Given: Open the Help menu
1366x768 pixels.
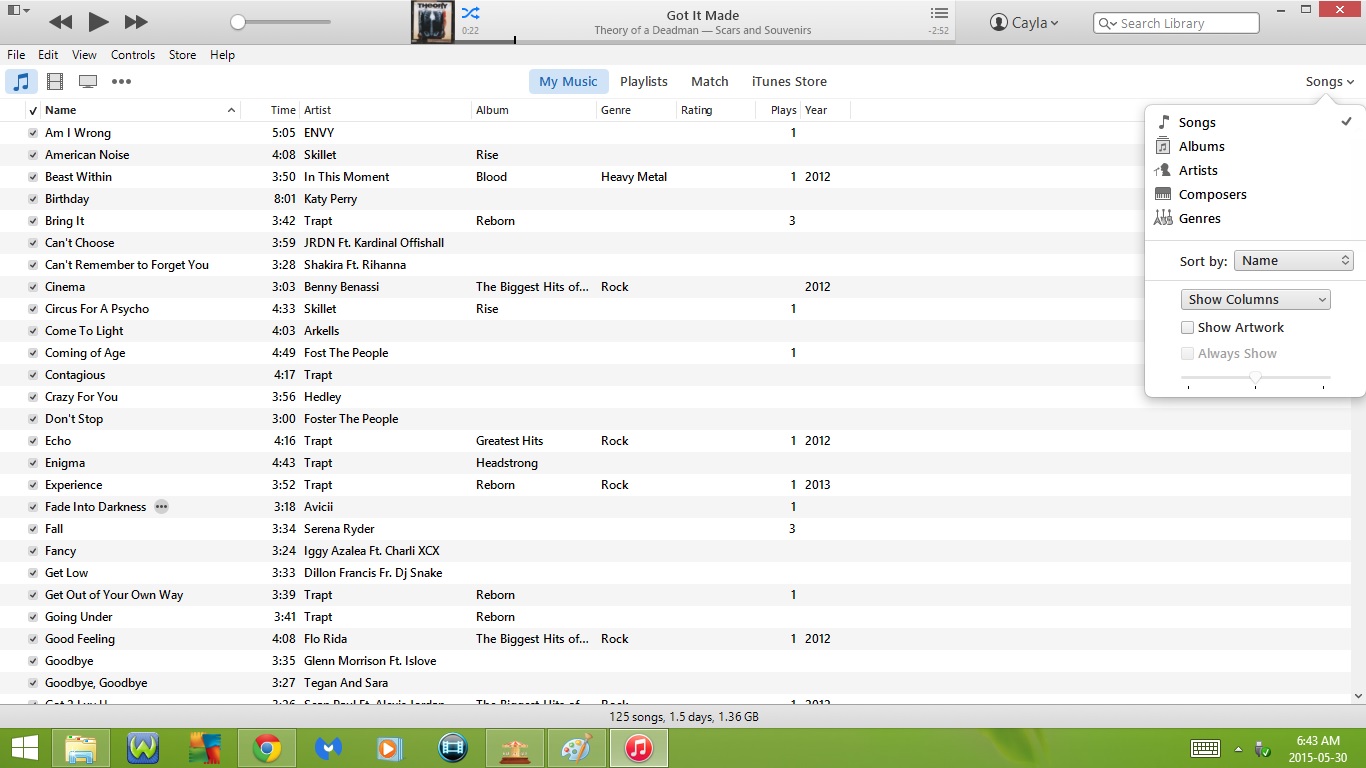Looking at the screenshot, I should (x=223, y=55).
